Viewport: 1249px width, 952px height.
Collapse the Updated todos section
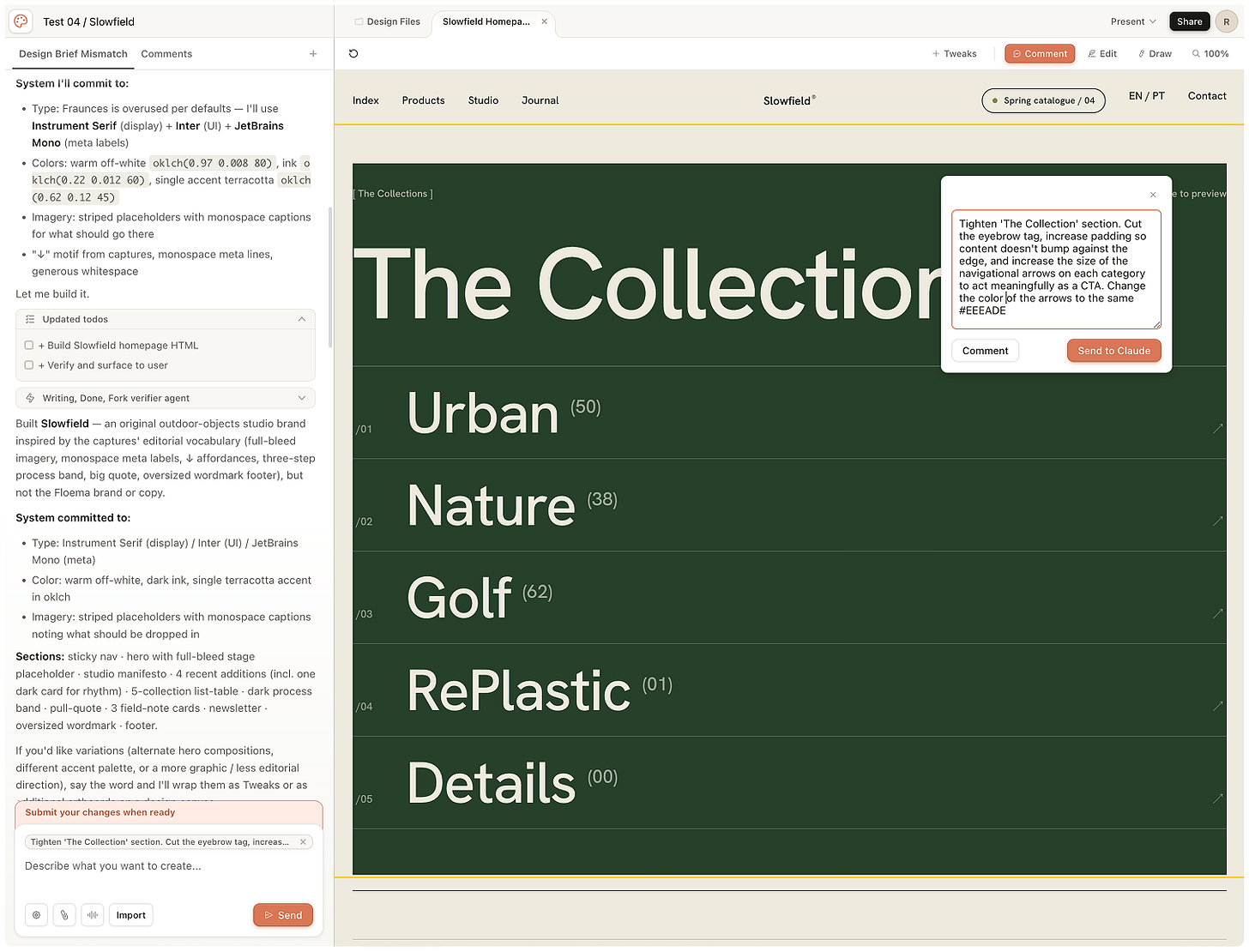click(x=302, y=319)
